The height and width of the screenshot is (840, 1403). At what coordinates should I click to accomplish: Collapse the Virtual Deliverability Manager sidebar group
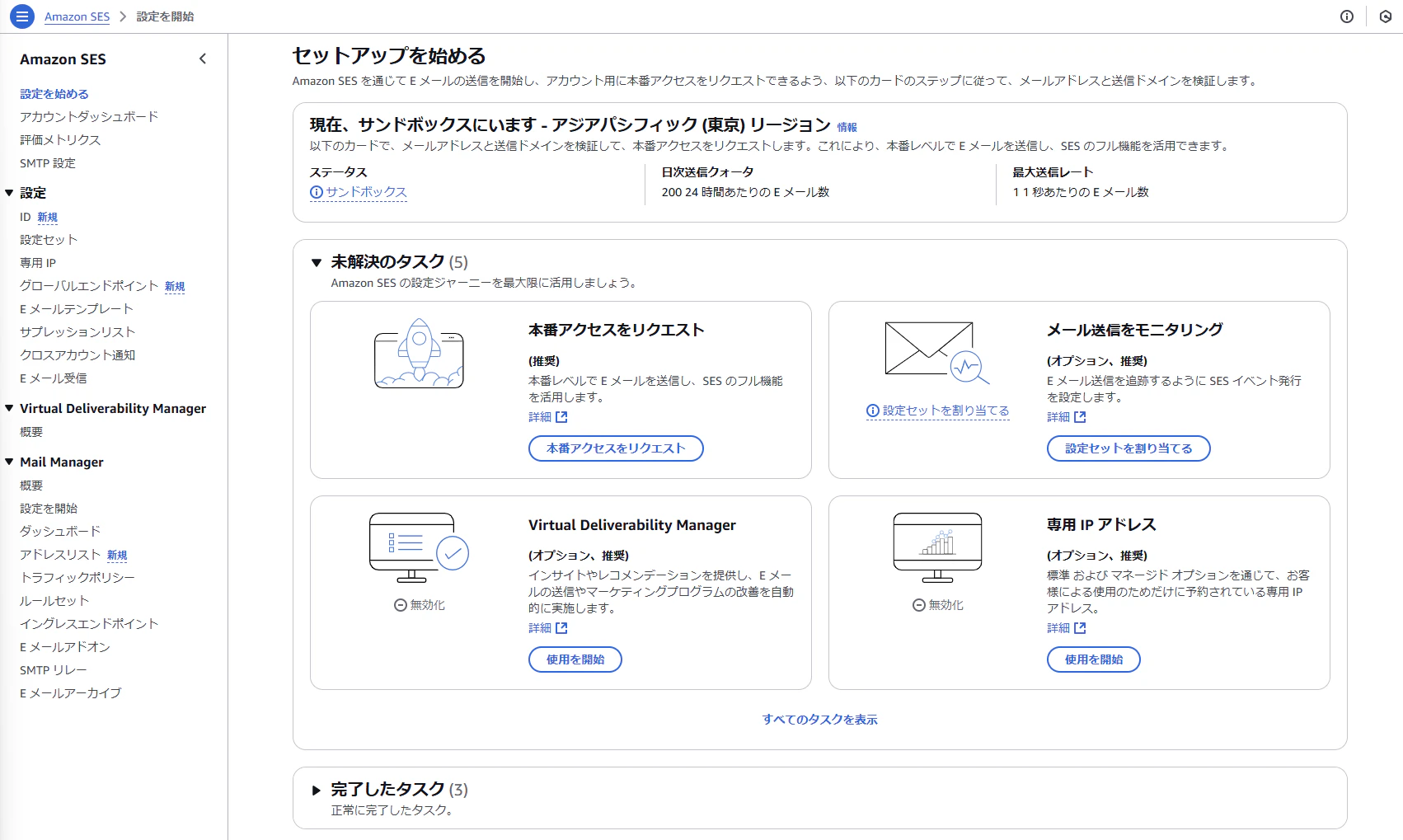9,408
